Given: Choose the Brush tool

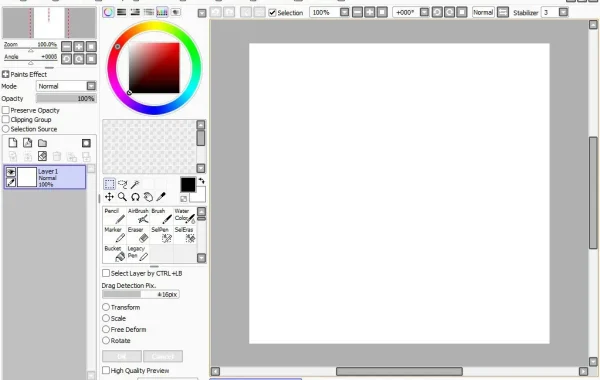Looking at the screenshot, I should click(161, 216).
